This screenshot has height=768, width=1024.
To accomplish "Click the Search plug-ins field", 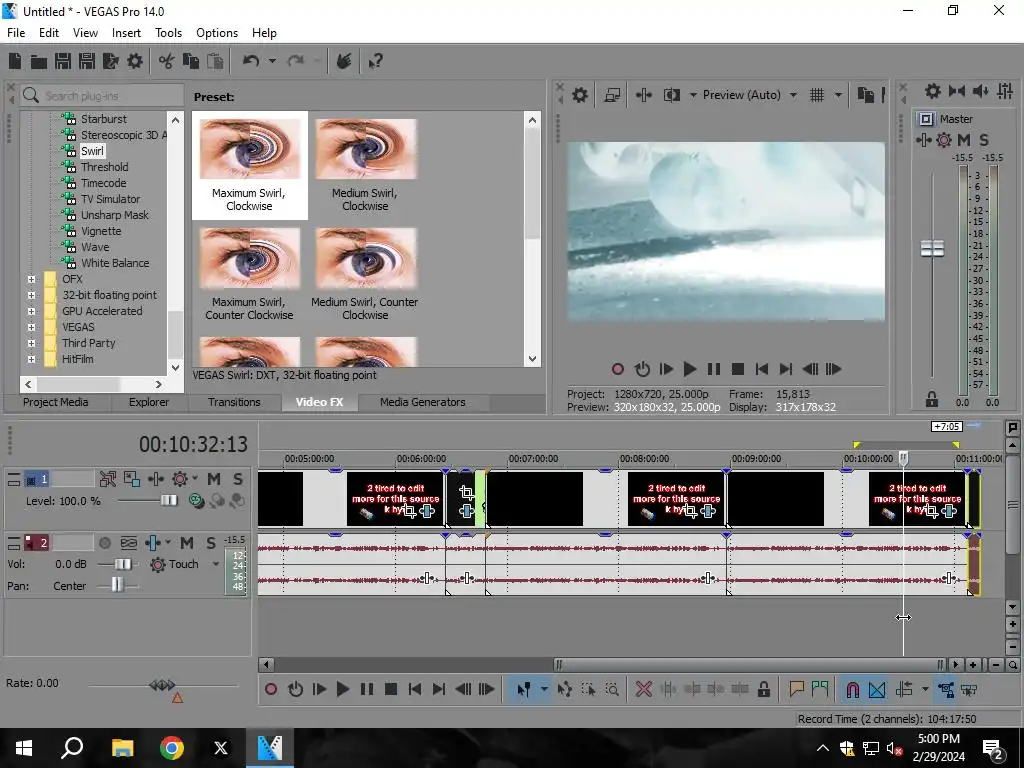I will tap(102, 95).
